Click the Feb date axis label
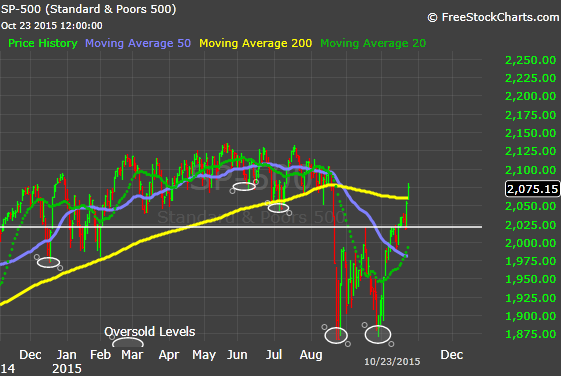This screenshot has height=376, width=561. (100, 355)
